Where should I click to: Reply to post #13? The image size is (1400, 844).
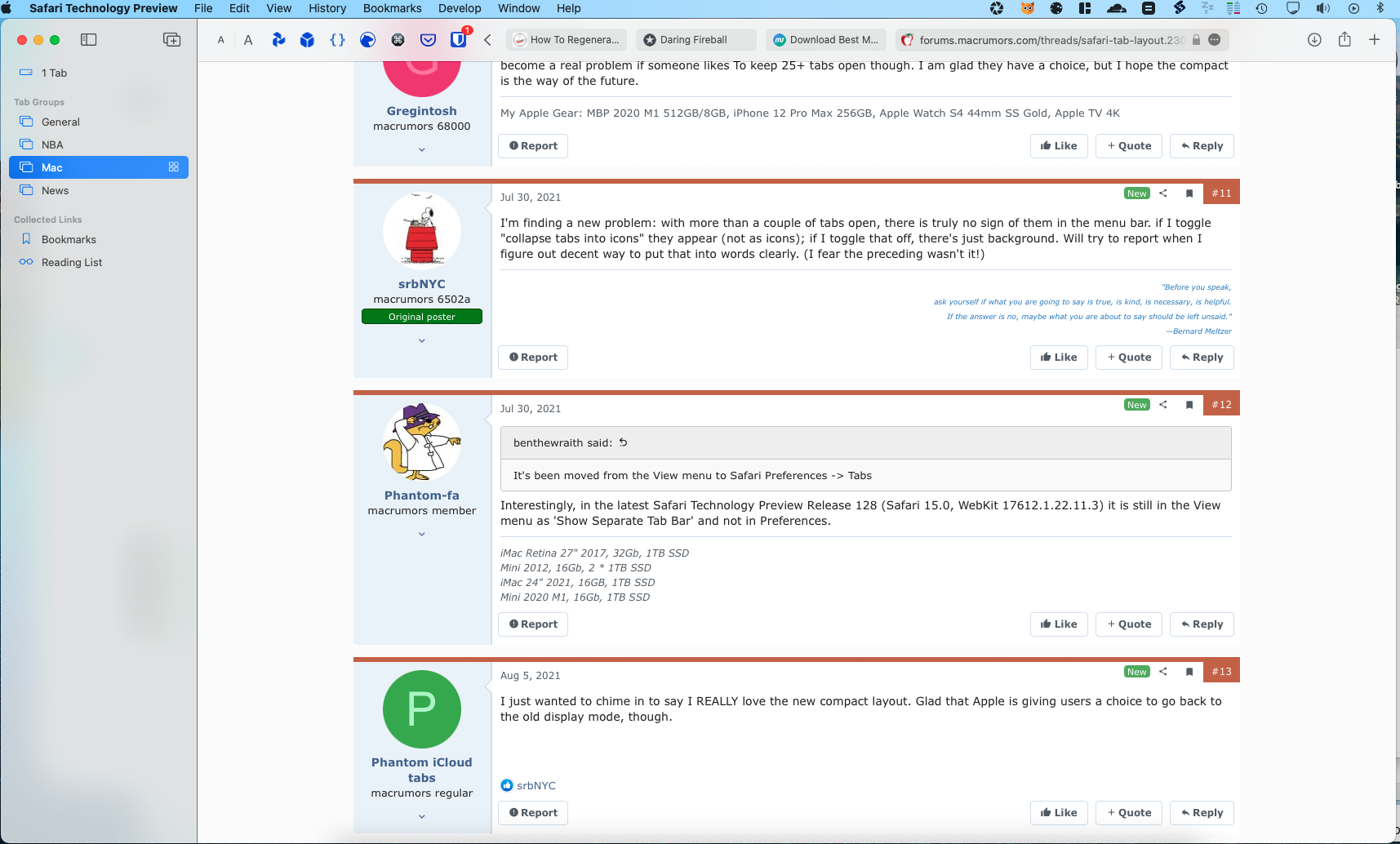coord(1202,813)
